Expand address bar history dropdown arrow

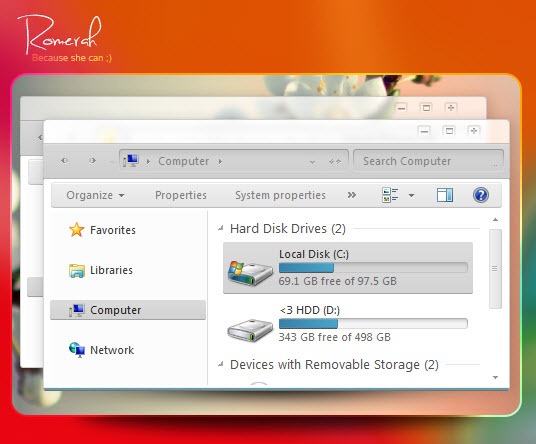[x=312, y=162]
